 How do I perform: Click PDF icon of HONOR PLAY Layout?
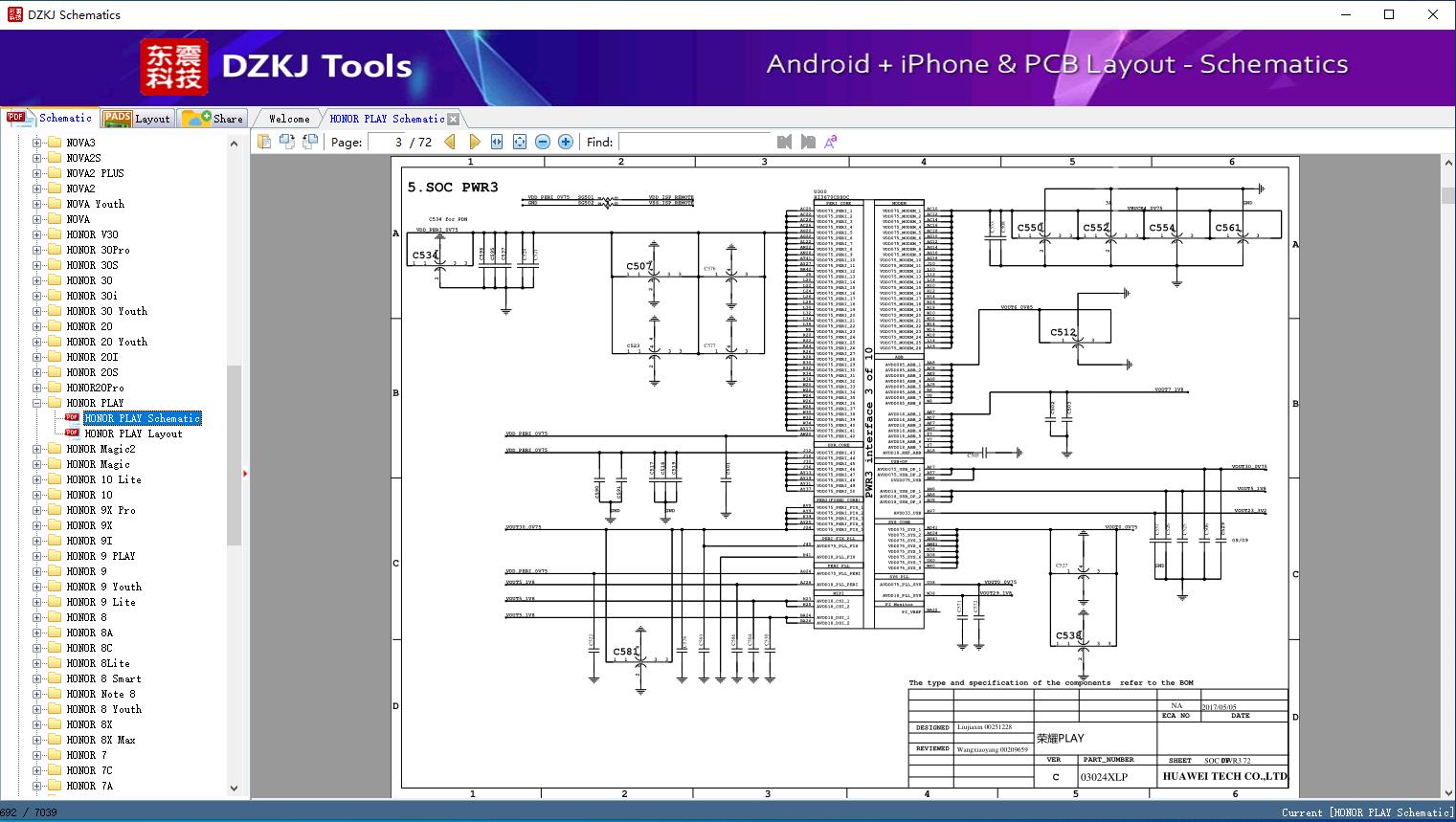73,433
